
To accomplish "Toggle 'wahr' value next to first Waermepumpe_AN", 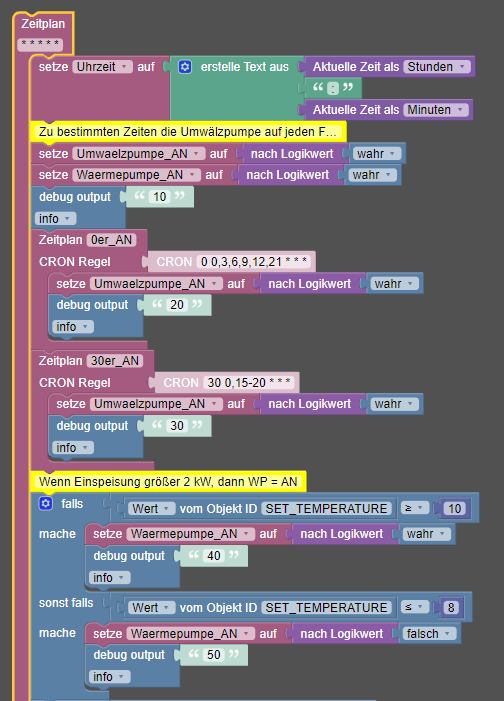I will point(372,175).
